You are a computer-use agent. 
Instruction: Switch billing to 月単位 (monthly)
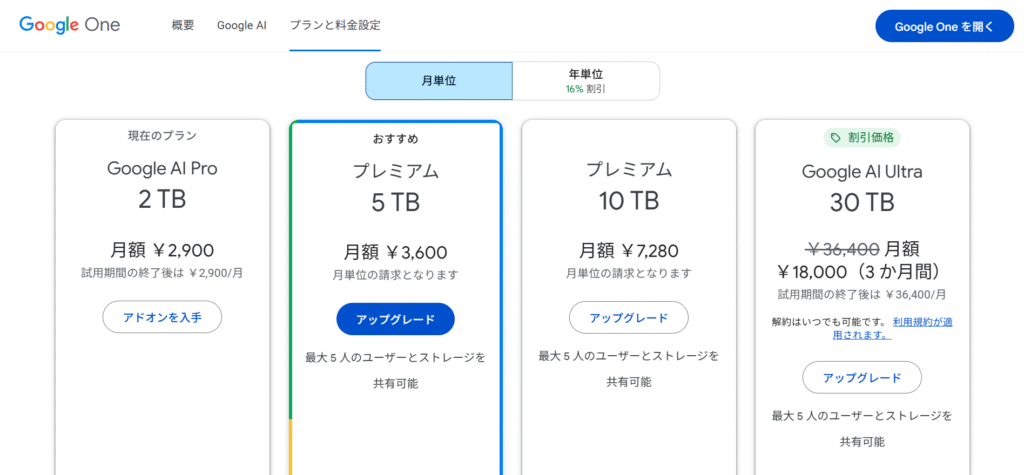click(438, 81)
